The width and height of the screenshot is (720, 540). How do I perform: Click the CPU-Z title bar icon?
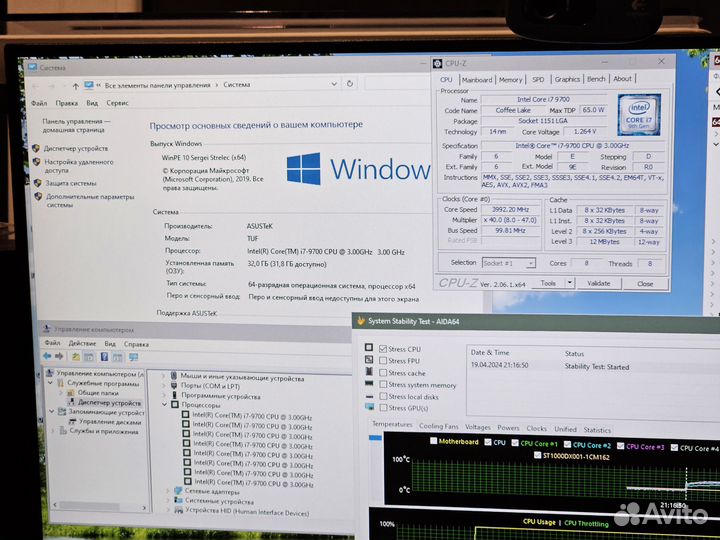438,63
